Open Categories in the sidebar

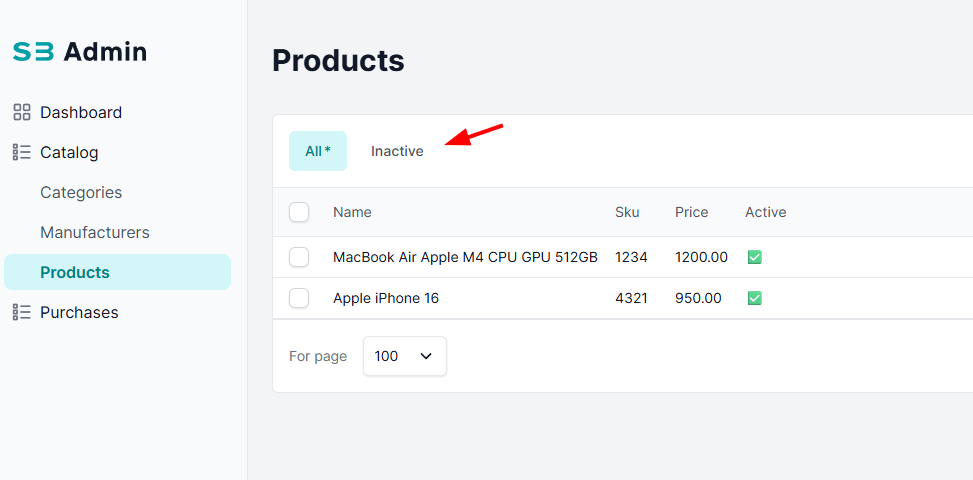click(81, 192)
